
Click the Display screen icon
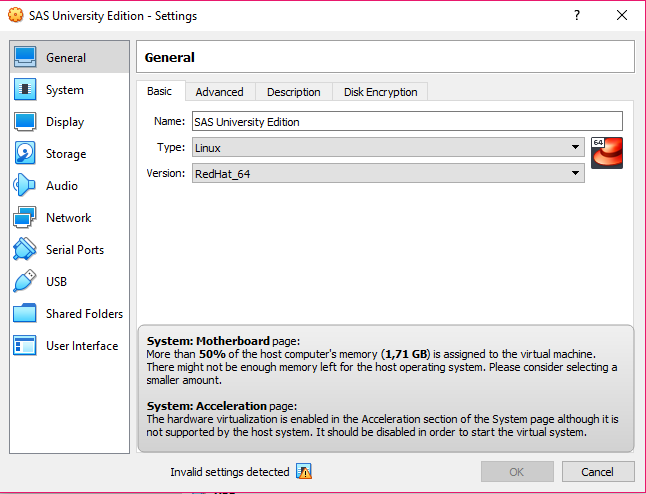(25, 122)
